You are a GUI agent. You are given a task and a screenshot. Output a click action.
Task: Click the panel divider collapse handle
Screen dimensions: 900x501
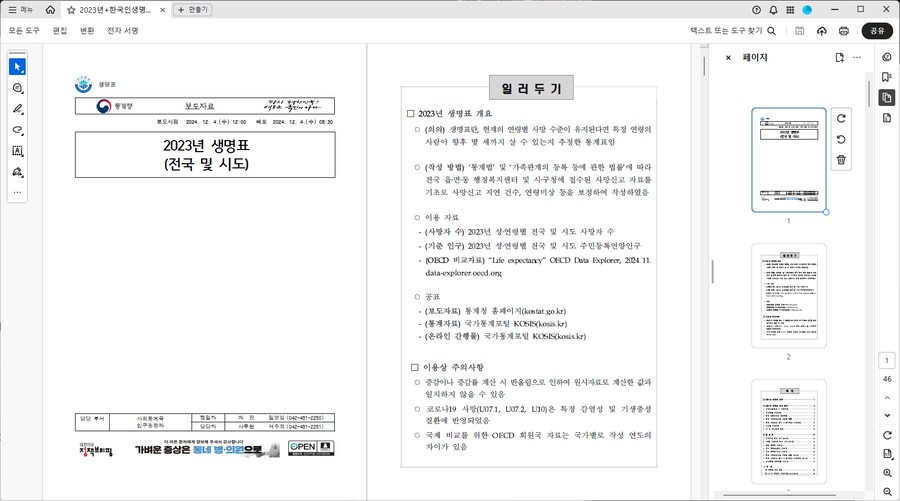point(712,271)
